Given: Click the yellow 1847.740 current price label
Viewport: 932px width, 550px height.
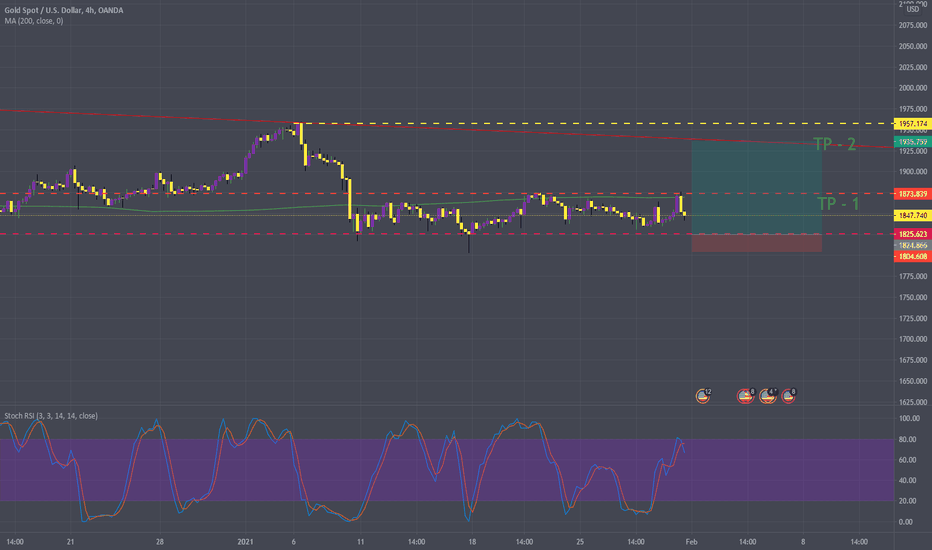Looking at the screenshot, I should tap(912, 215).
